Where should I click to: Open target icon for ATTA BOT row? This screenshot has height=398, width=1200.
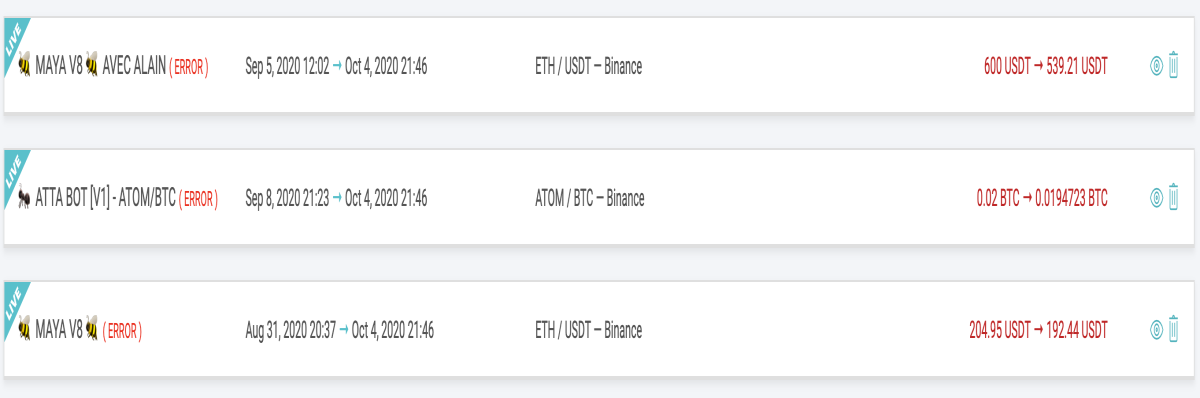point(1156,198)
